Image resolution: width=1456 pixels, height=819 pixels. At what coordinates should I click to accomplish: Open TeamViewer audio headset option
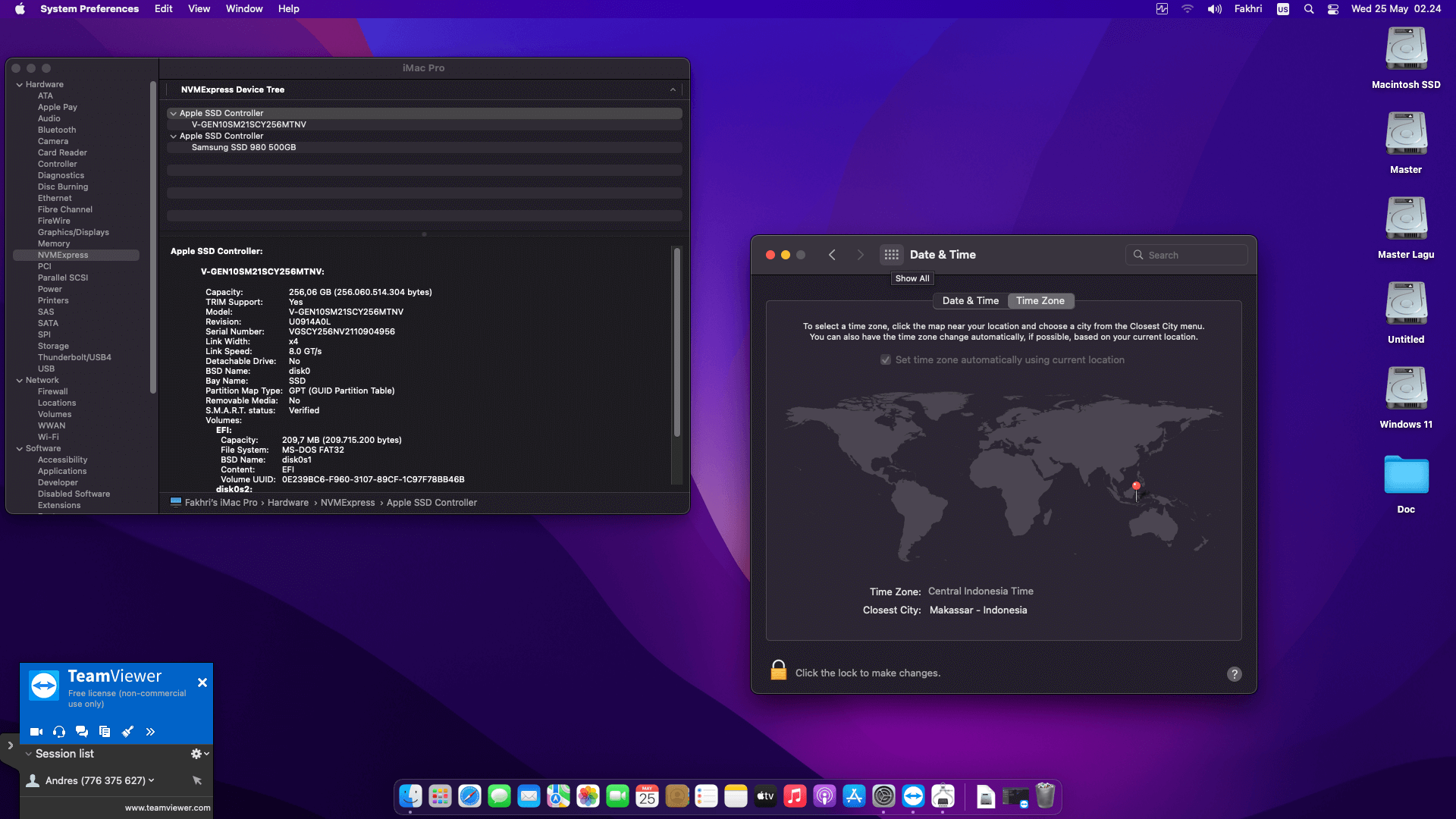click(59, 732)
